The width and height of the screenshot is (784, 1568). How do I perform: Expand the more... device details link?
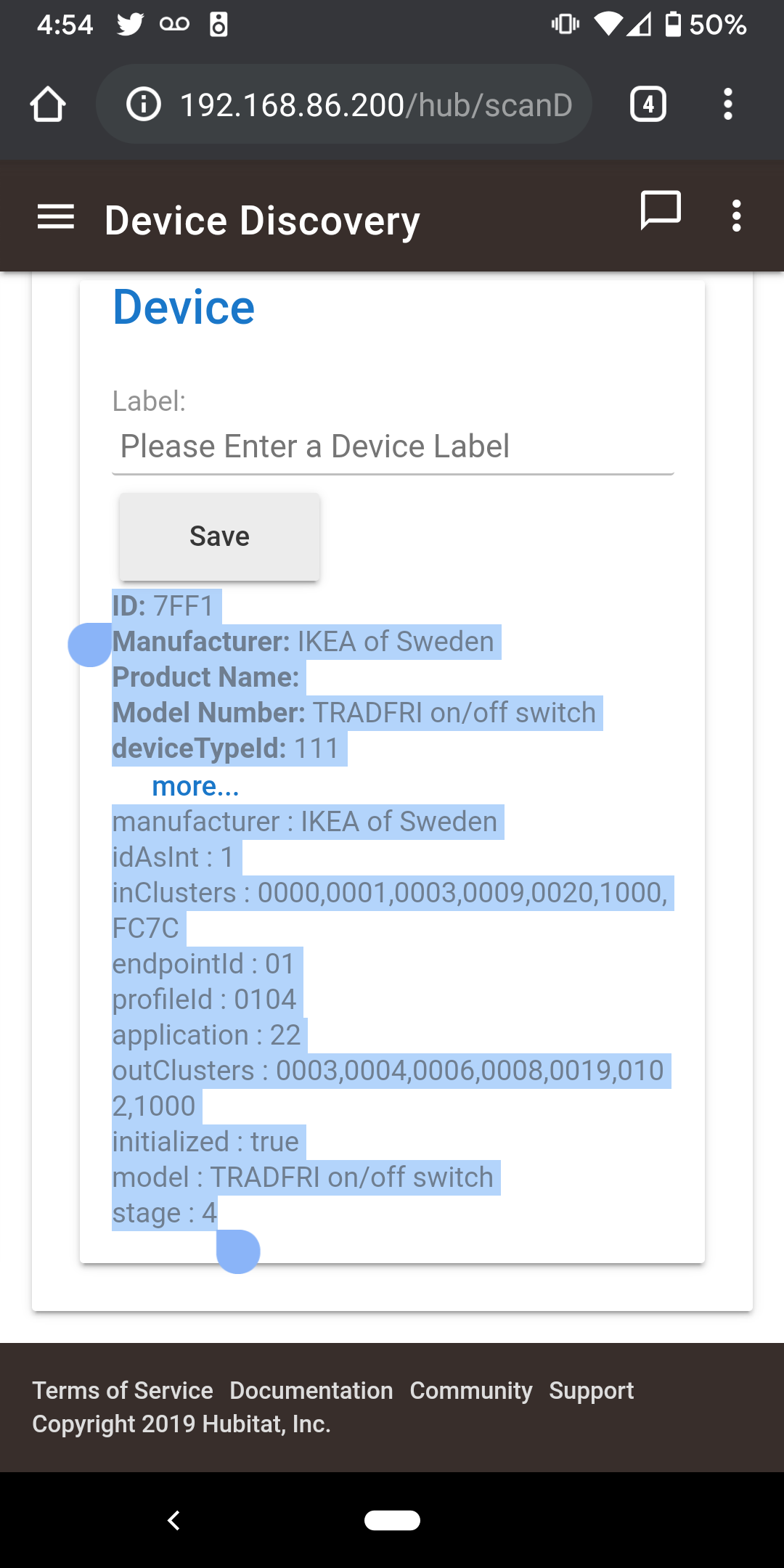195,786
